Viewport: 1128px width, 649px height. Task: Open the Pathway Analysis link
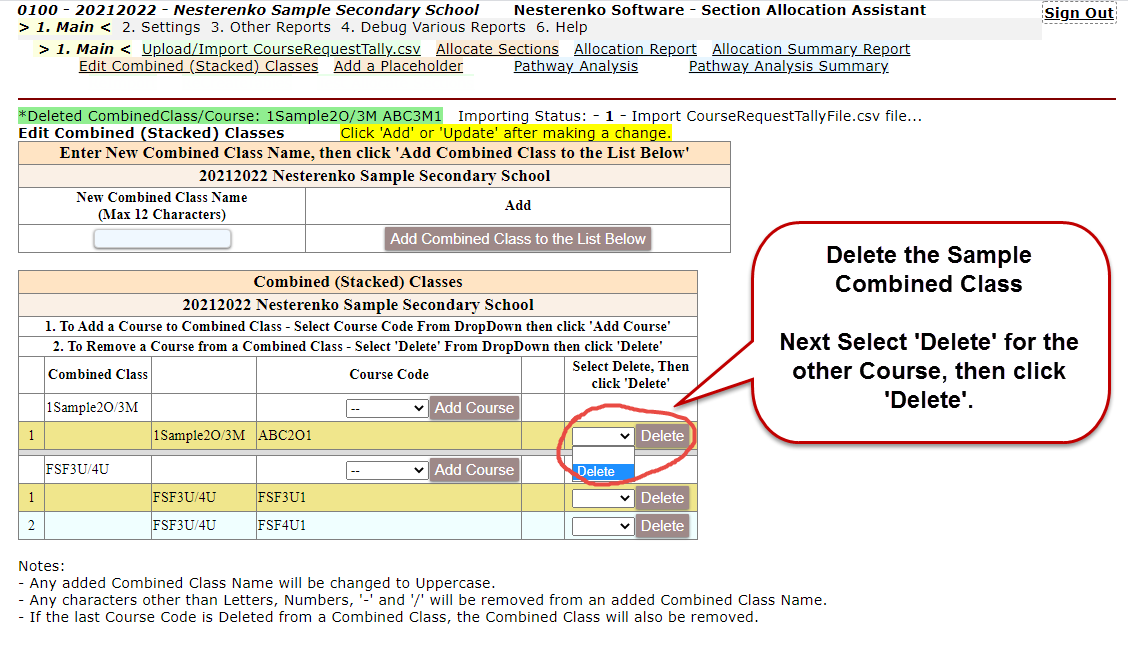pyautogui.click(x=575, y=66)
